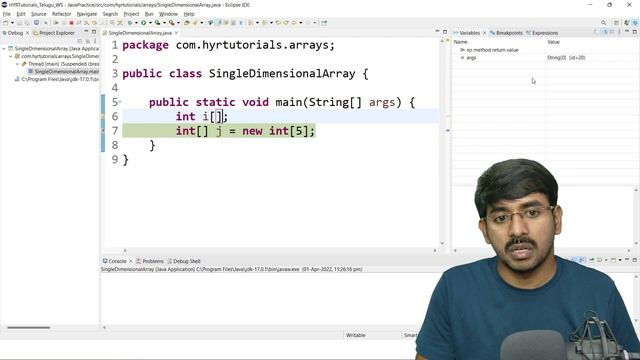Open the Edit menu

coord(20,14)
